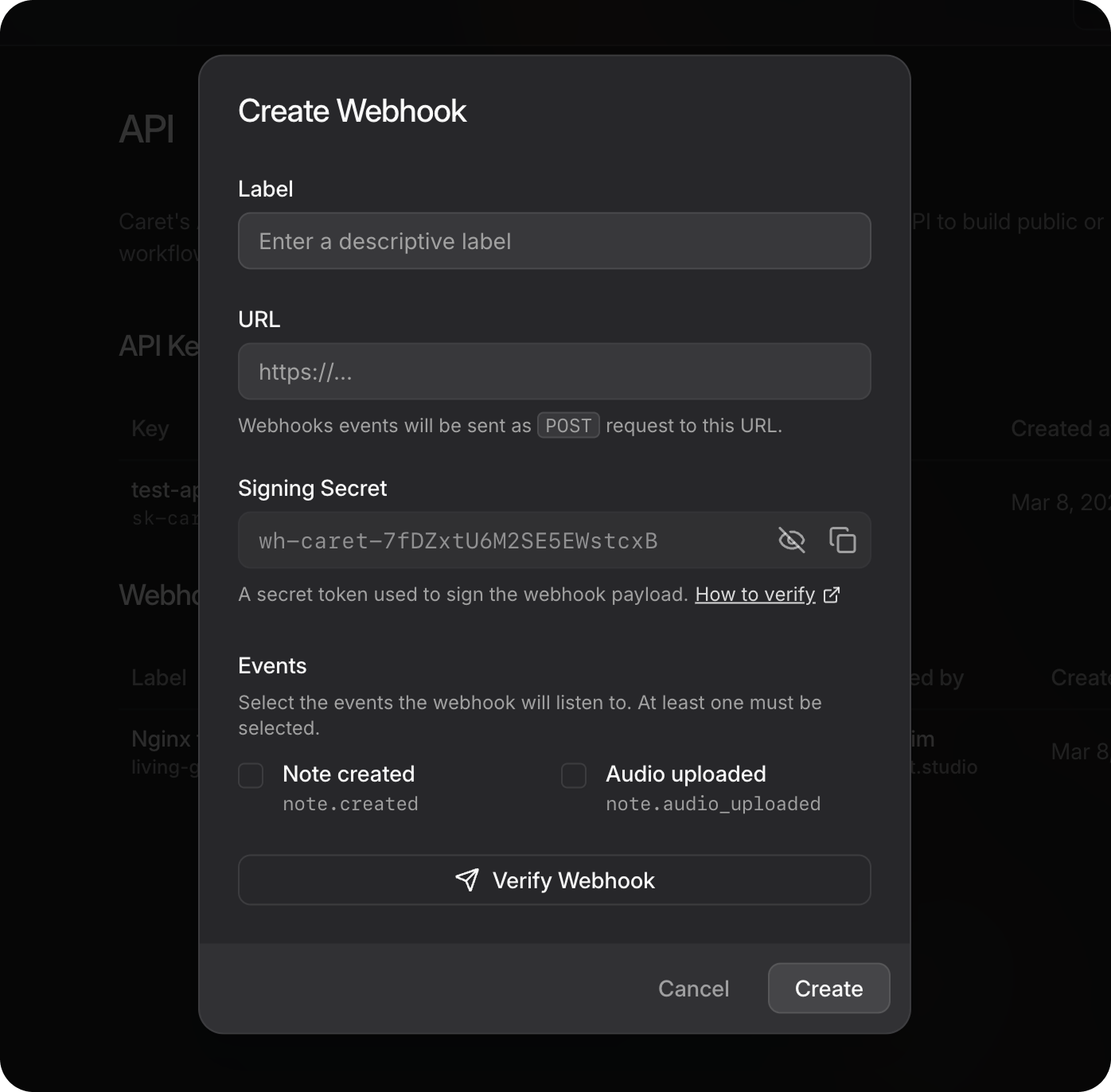
Task: Click the Create button
Action: (828, 989)
